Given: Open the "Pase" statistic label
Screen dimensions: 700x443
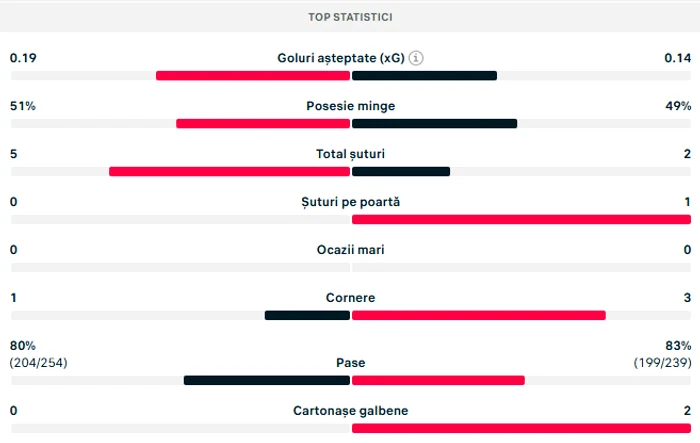Looking at the screenshot, I should click(350, 363).
